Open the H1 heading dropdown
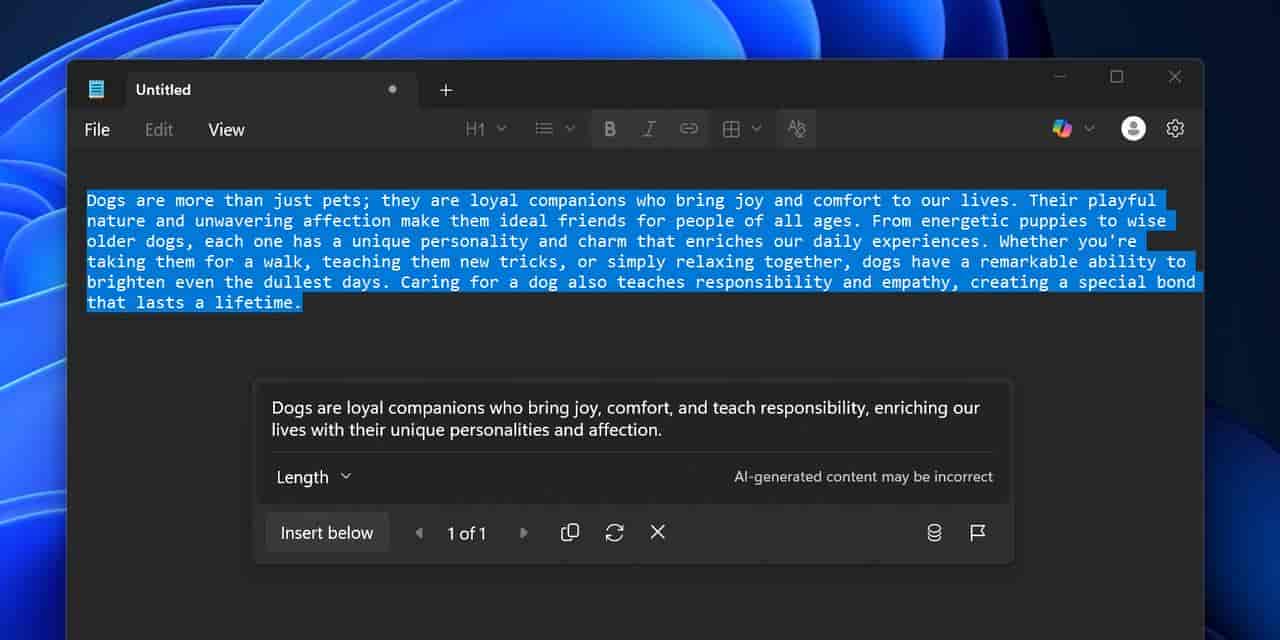This screenshot has height=640, width=1280. click(x=486, y=129)
